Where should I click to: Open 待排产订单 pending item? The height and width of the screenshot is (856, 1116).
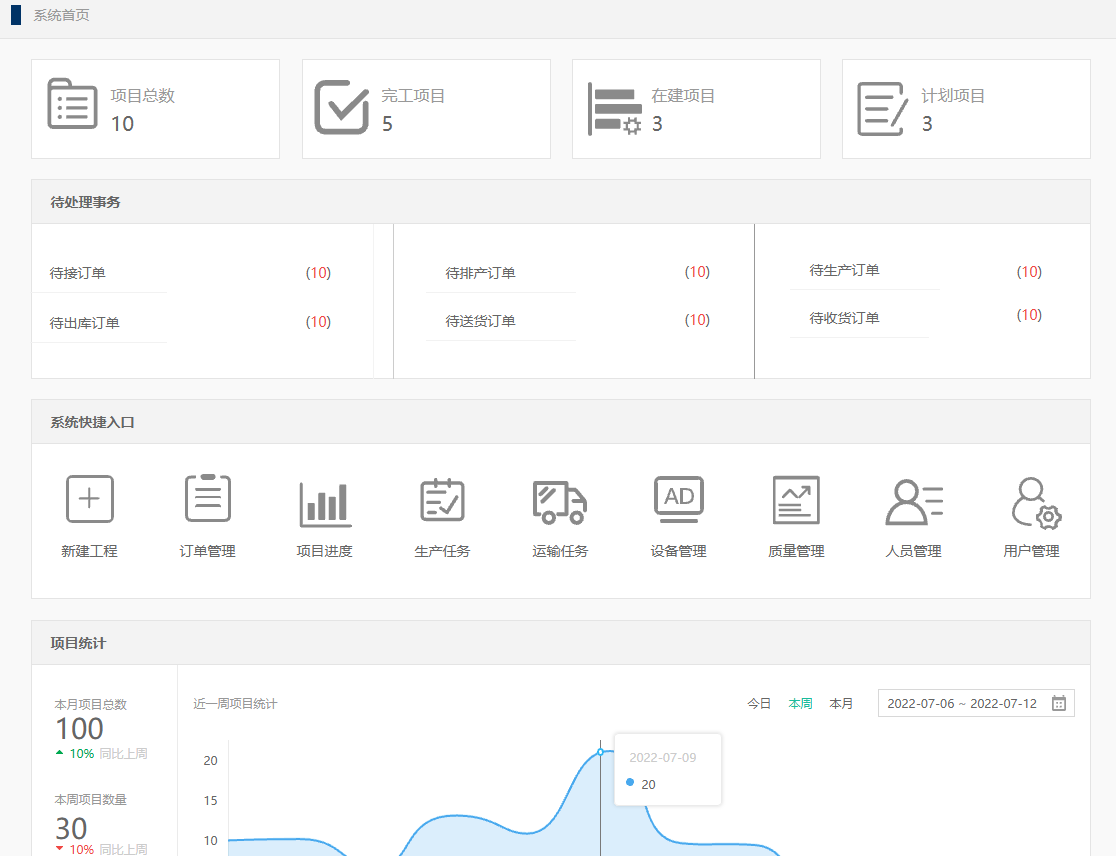[480, 273]
